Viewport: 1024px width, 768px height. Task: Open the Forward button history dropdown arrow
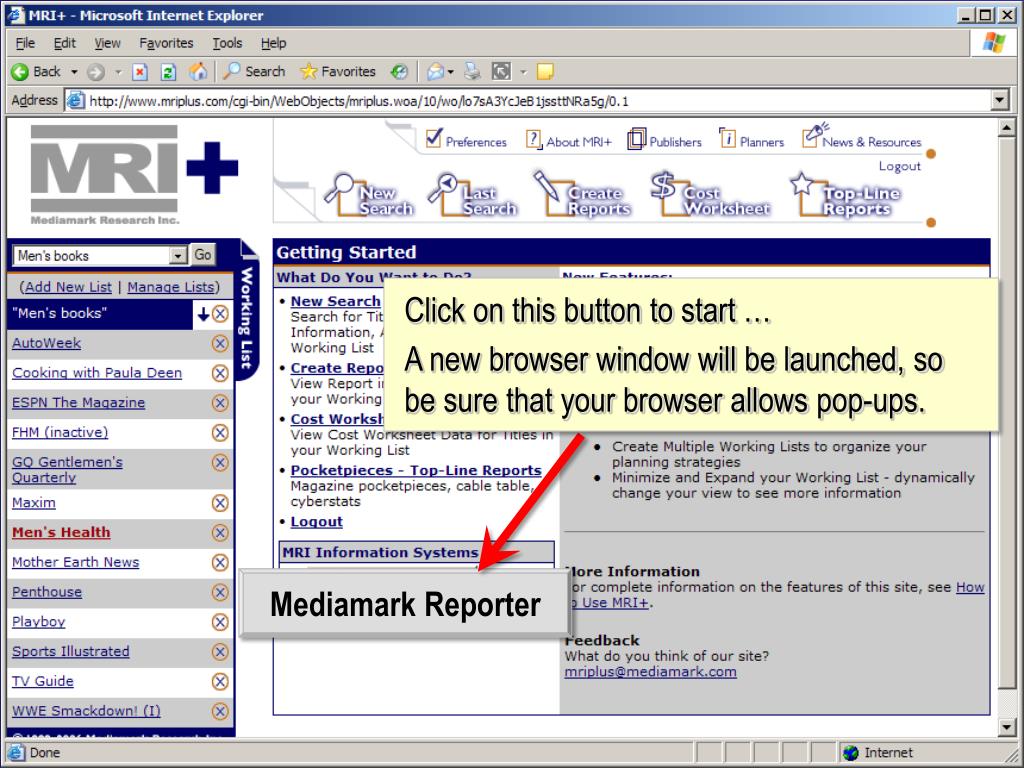(x=118, y=72)
